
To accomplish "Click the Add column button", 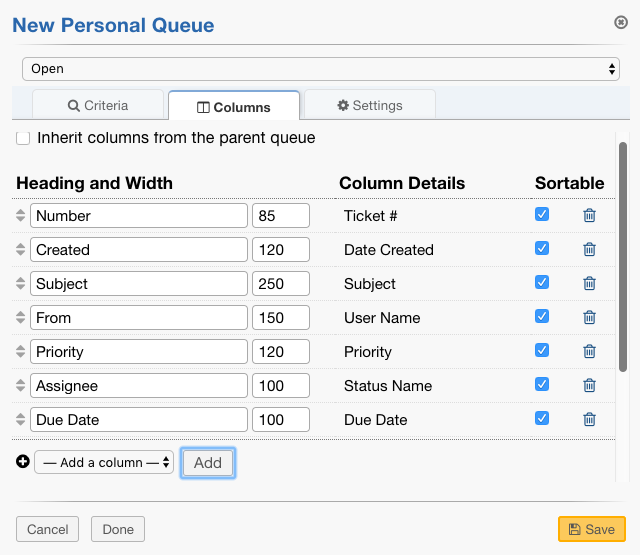I will [x=208, y=463].
